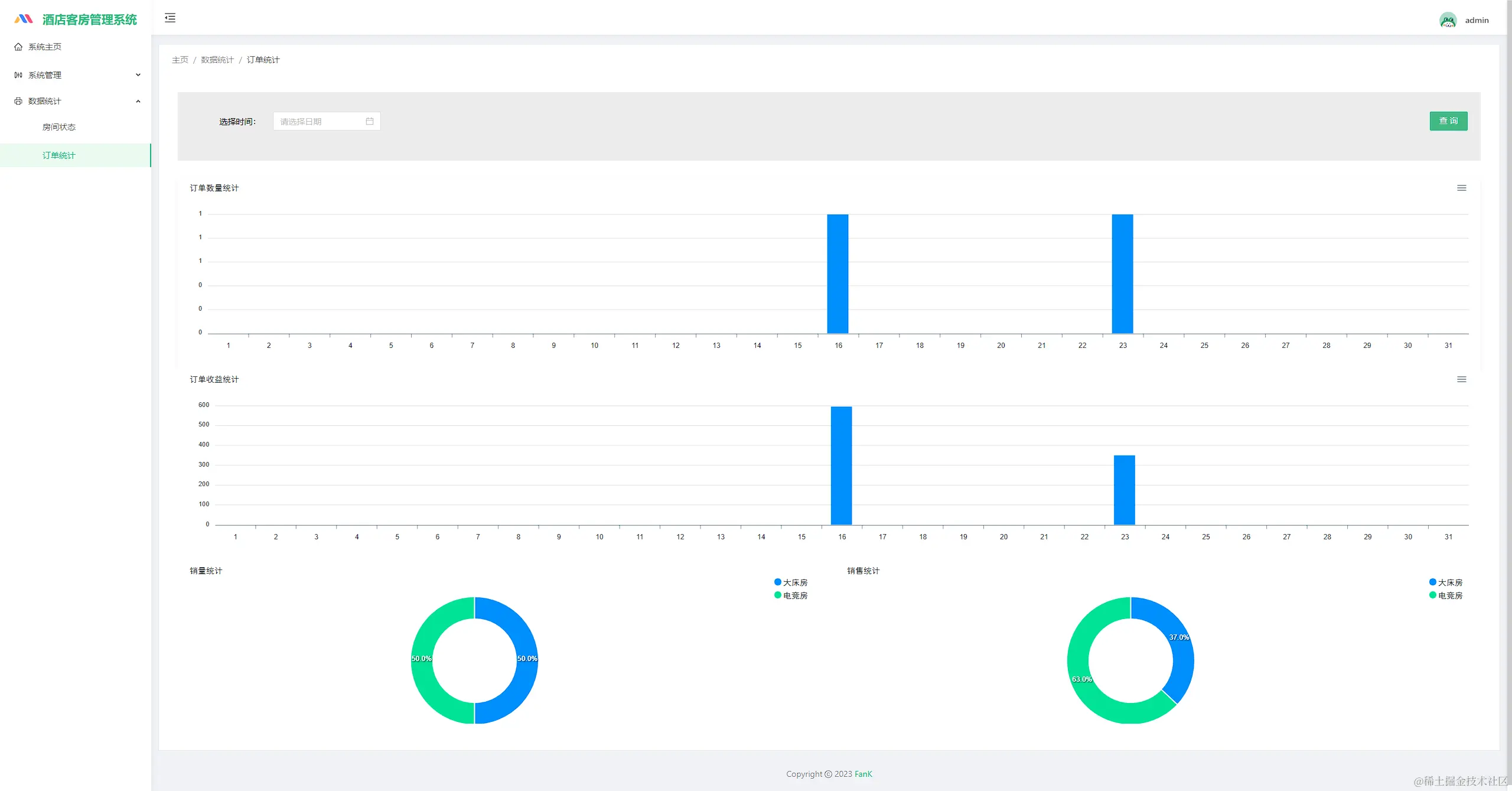1512x791 pixels.
Task: Expand the 系统管理 submenu arrow
Action: 138,75
